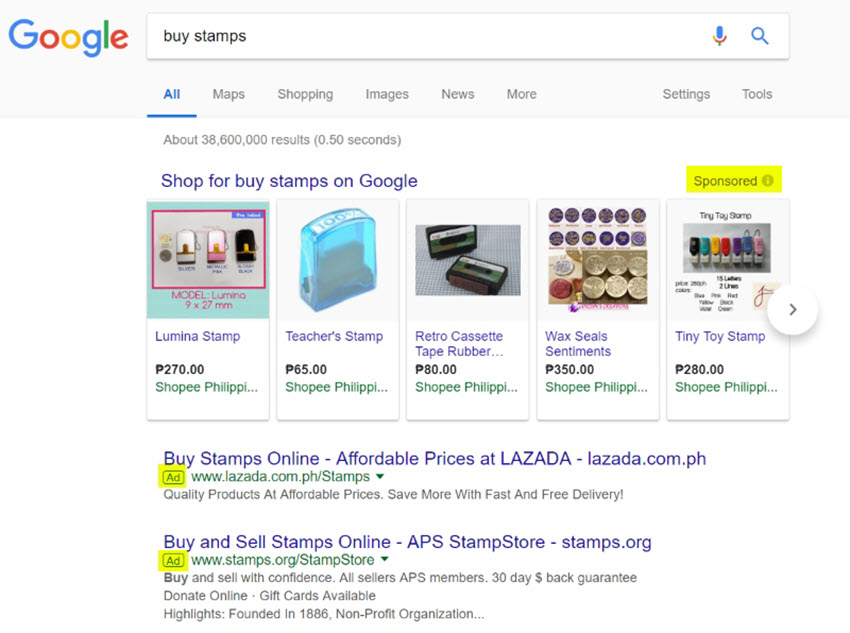Click Shopee Philippi... under Lumina Stamp
This screenshot has height=633, width=850.
point(207,387)
